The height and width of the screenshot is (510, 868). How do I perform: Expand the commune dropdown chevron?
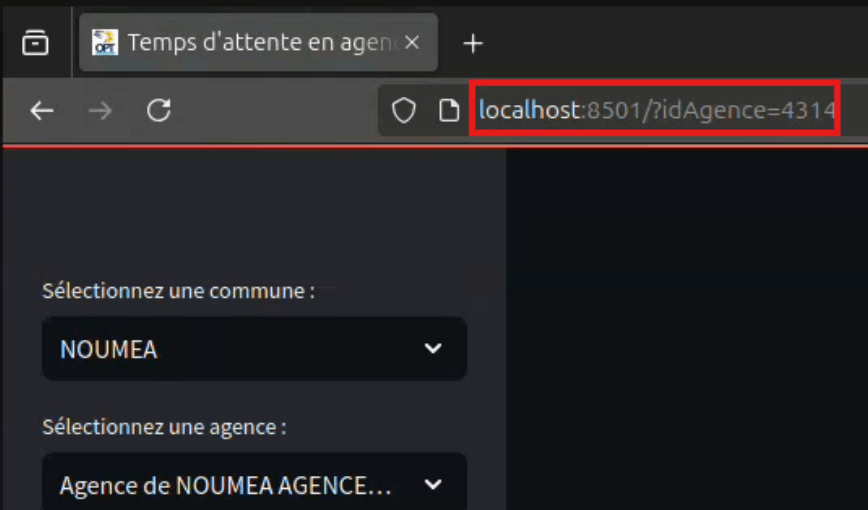(x=432, y=349)
